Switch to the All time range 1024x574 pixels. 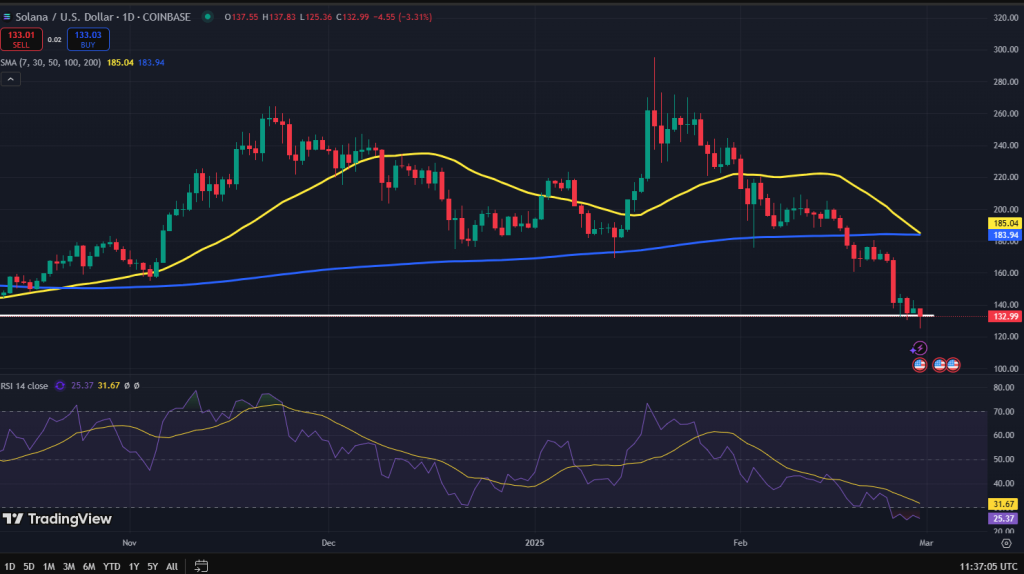pyautogui.click(x=172, y=566)
